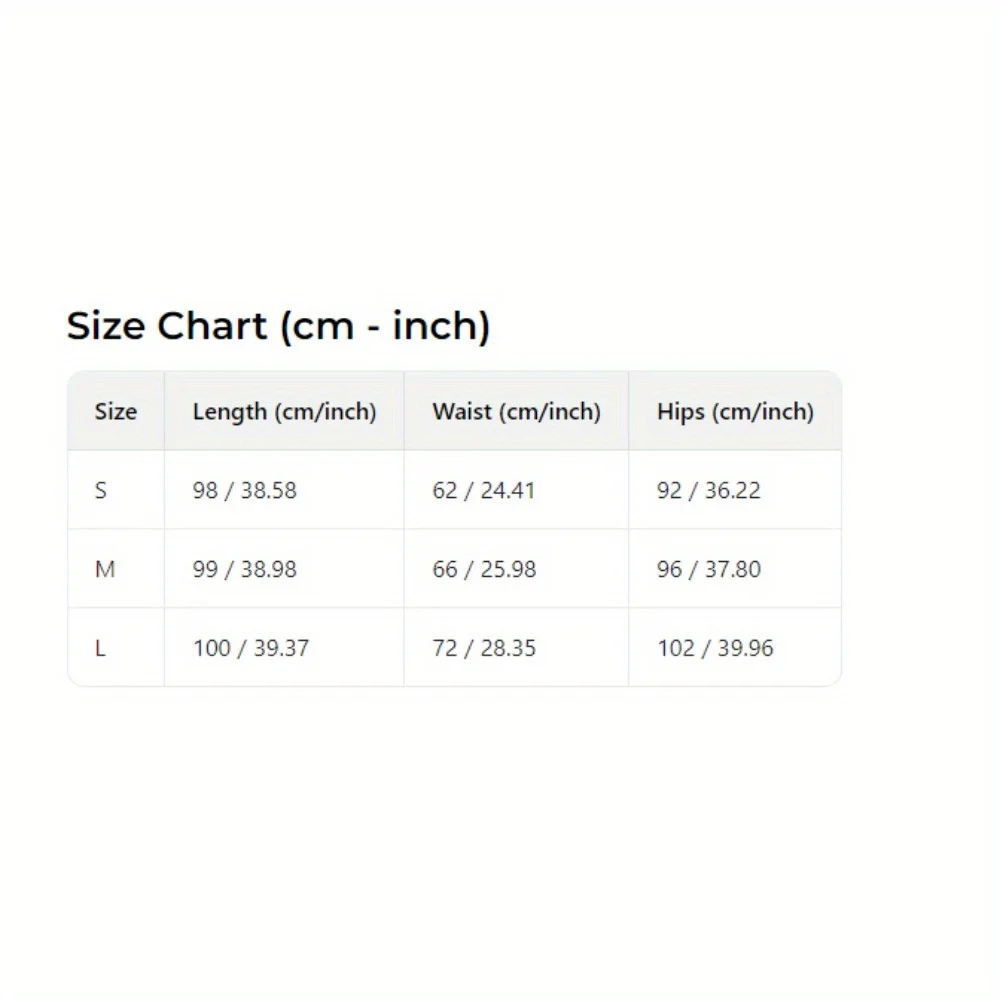The width and height of the screenshot is (1000, 1000).
Task: Select the 98 / 38.58 length cell
Action: pyautogui.click(x=245, y=490)
